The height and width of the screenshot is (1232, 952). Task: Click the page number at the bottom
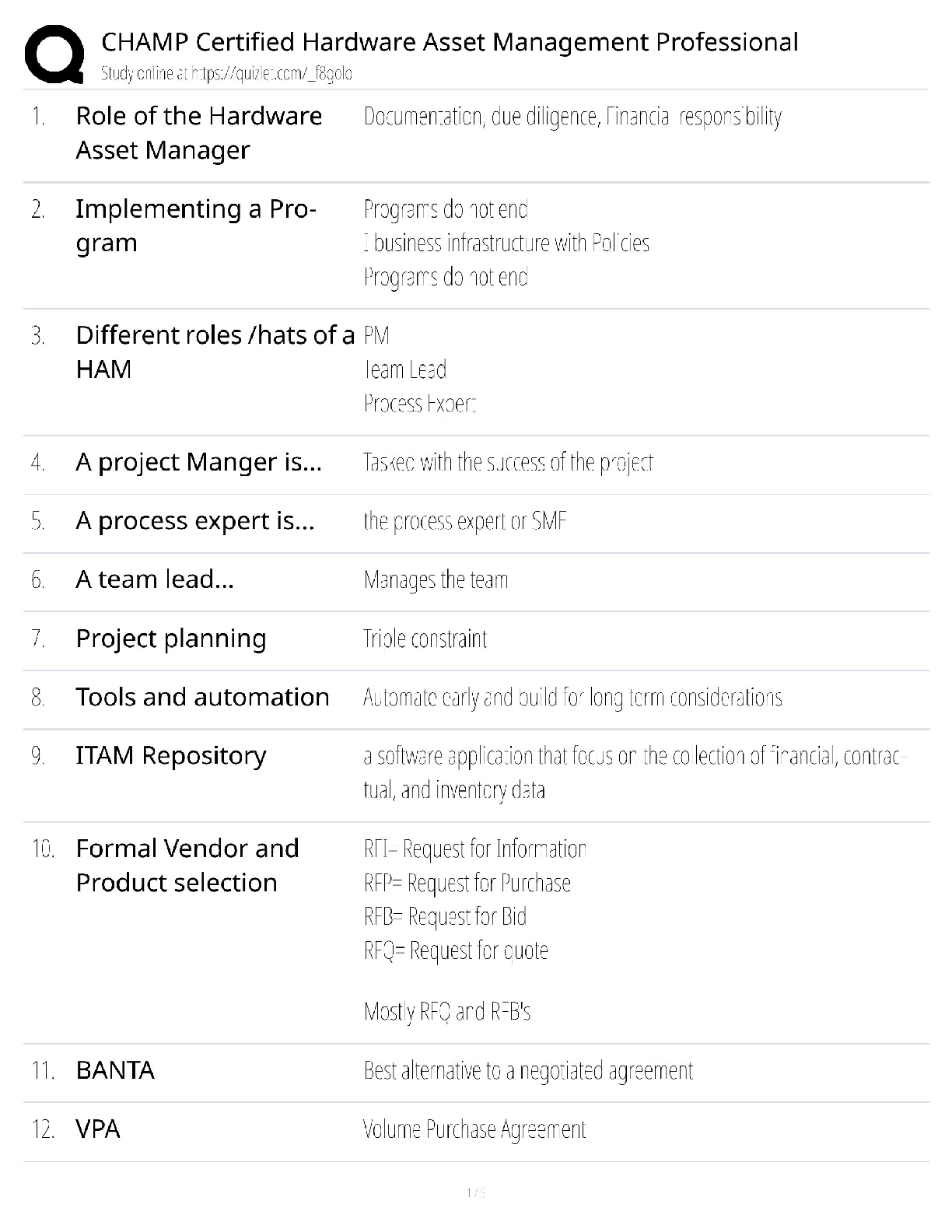tap(475, 1192)
